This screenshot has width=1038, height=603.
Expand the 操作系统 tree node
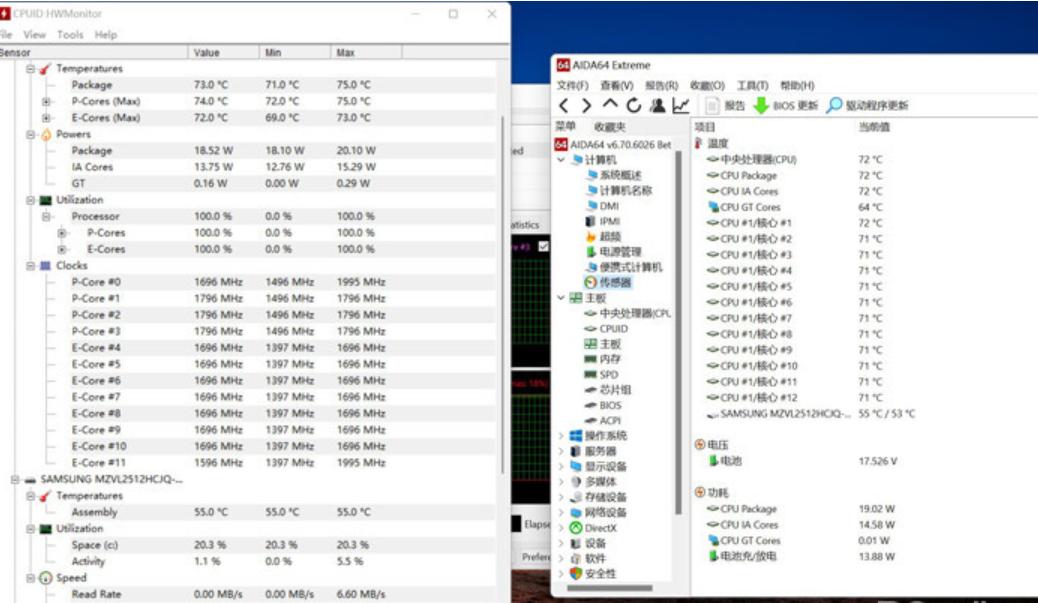click(x=561, y=436)
